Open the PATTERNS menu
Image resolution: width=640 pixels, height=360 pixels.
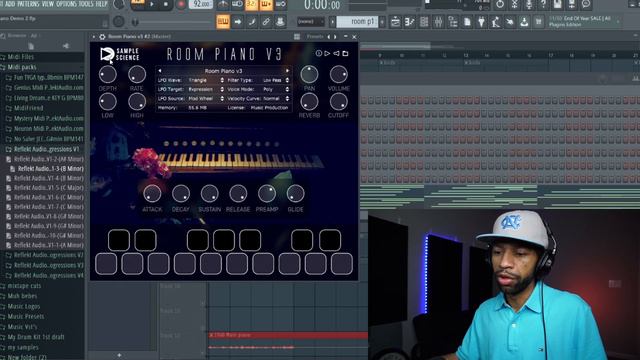[28, 4]
